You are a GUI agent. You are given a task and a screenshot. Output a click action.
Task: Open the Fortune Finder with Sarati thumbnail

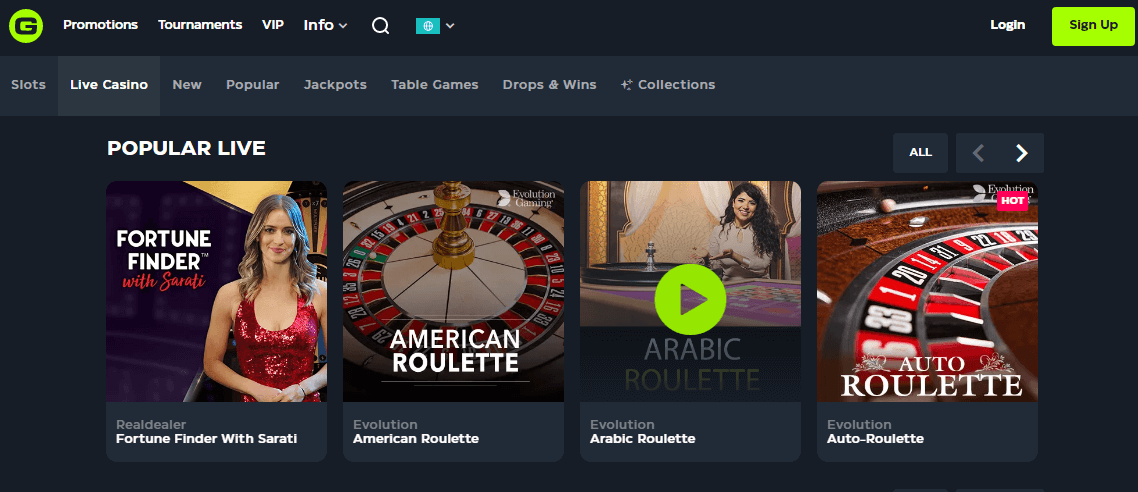click(216, 291)
